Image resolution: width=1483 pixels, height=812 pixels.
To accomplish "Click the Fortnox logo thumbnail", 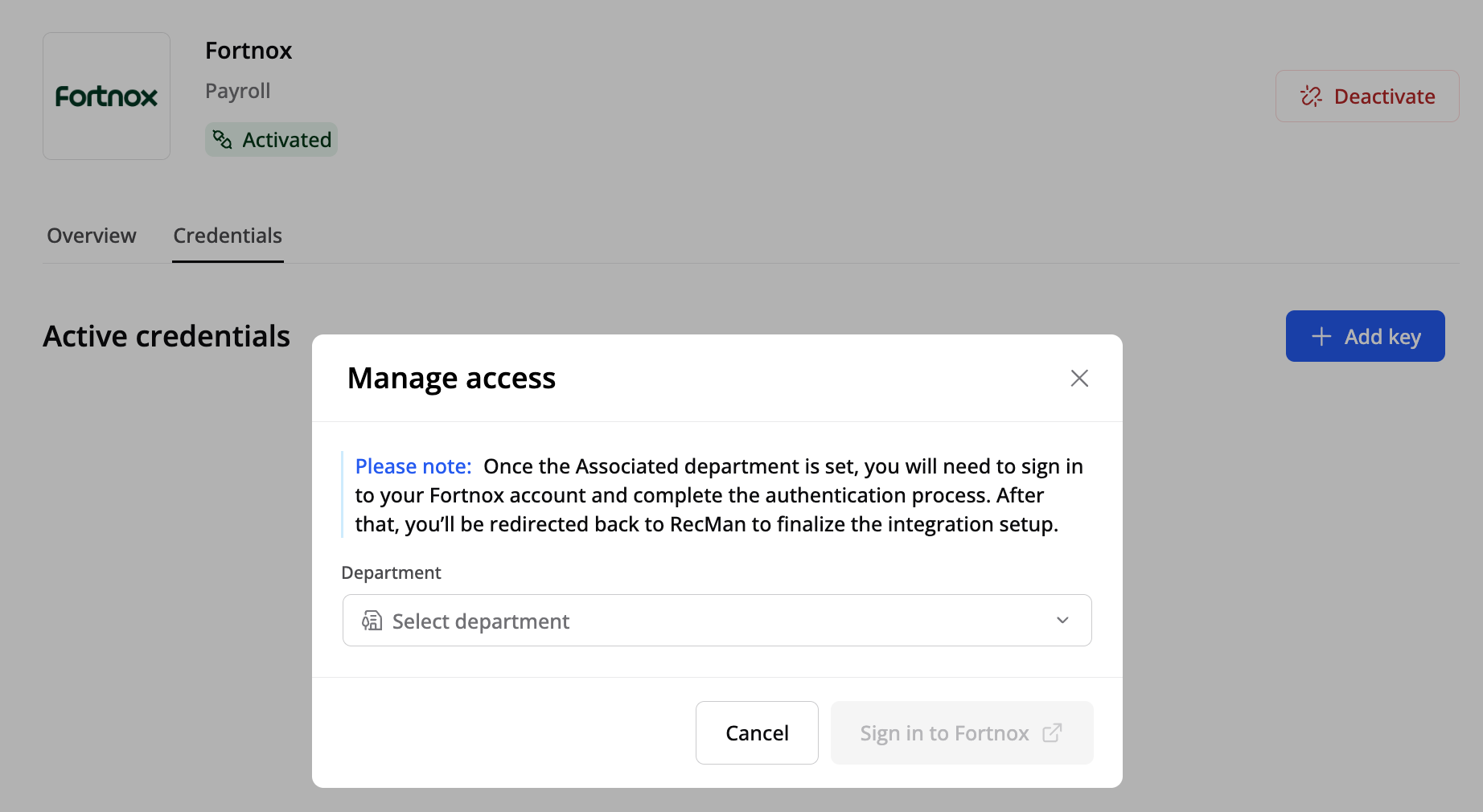I will tap(106, 96).
